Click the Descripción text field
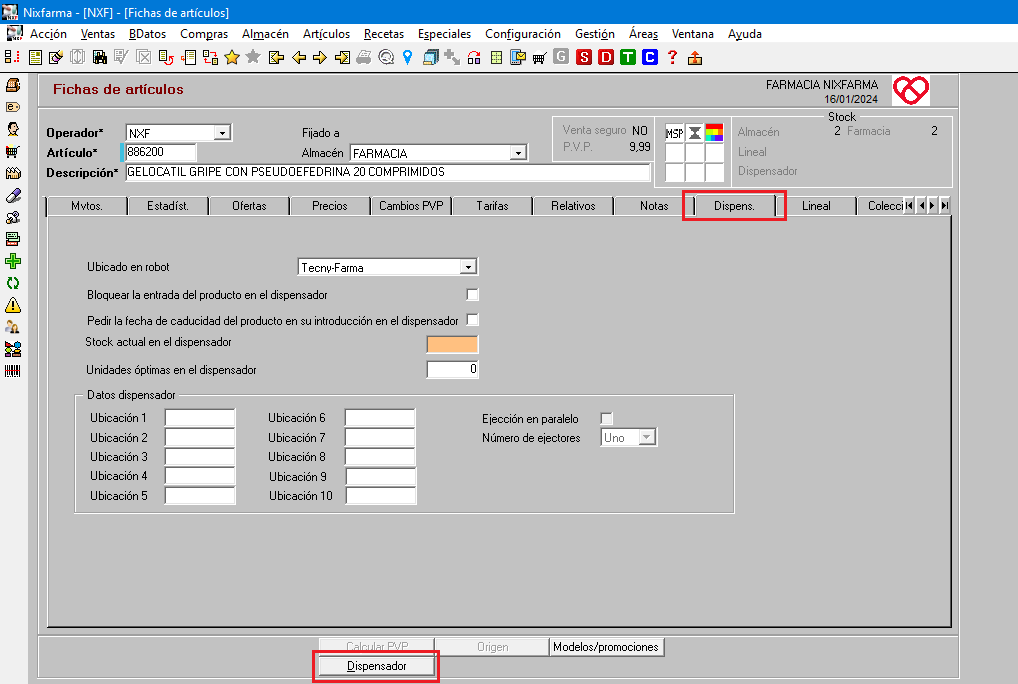 388,173
